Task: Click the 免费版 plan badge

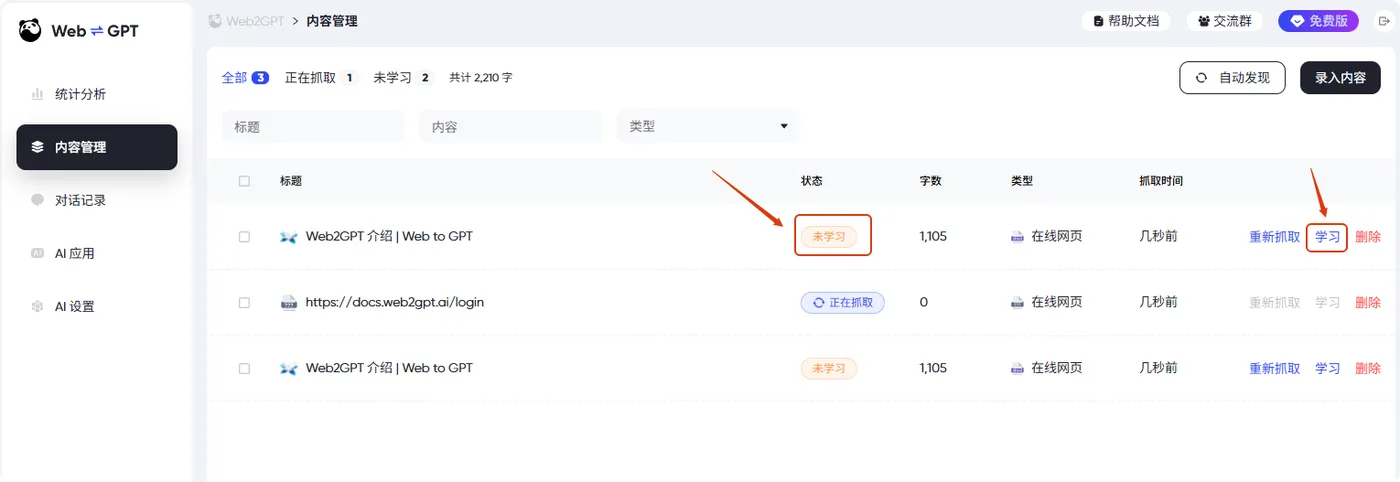Action: (1318, 21)
